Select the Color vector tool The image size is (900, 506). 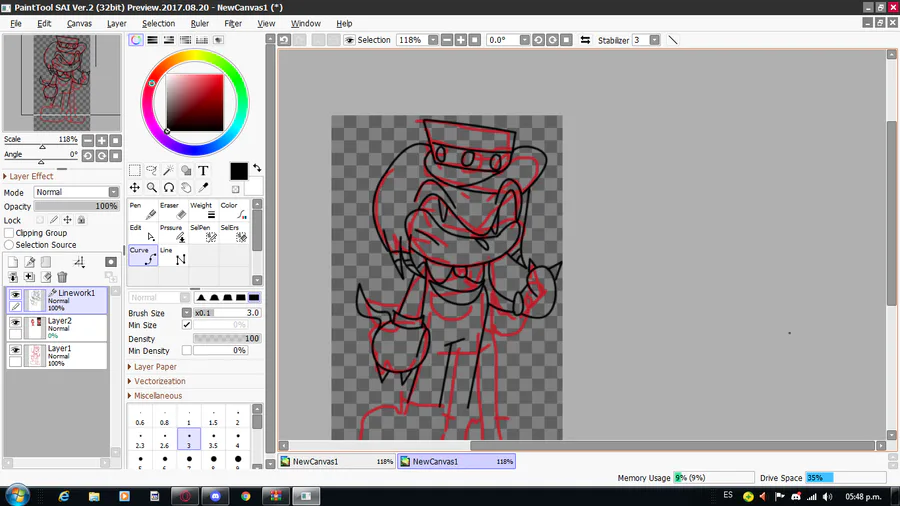[234, 211]
